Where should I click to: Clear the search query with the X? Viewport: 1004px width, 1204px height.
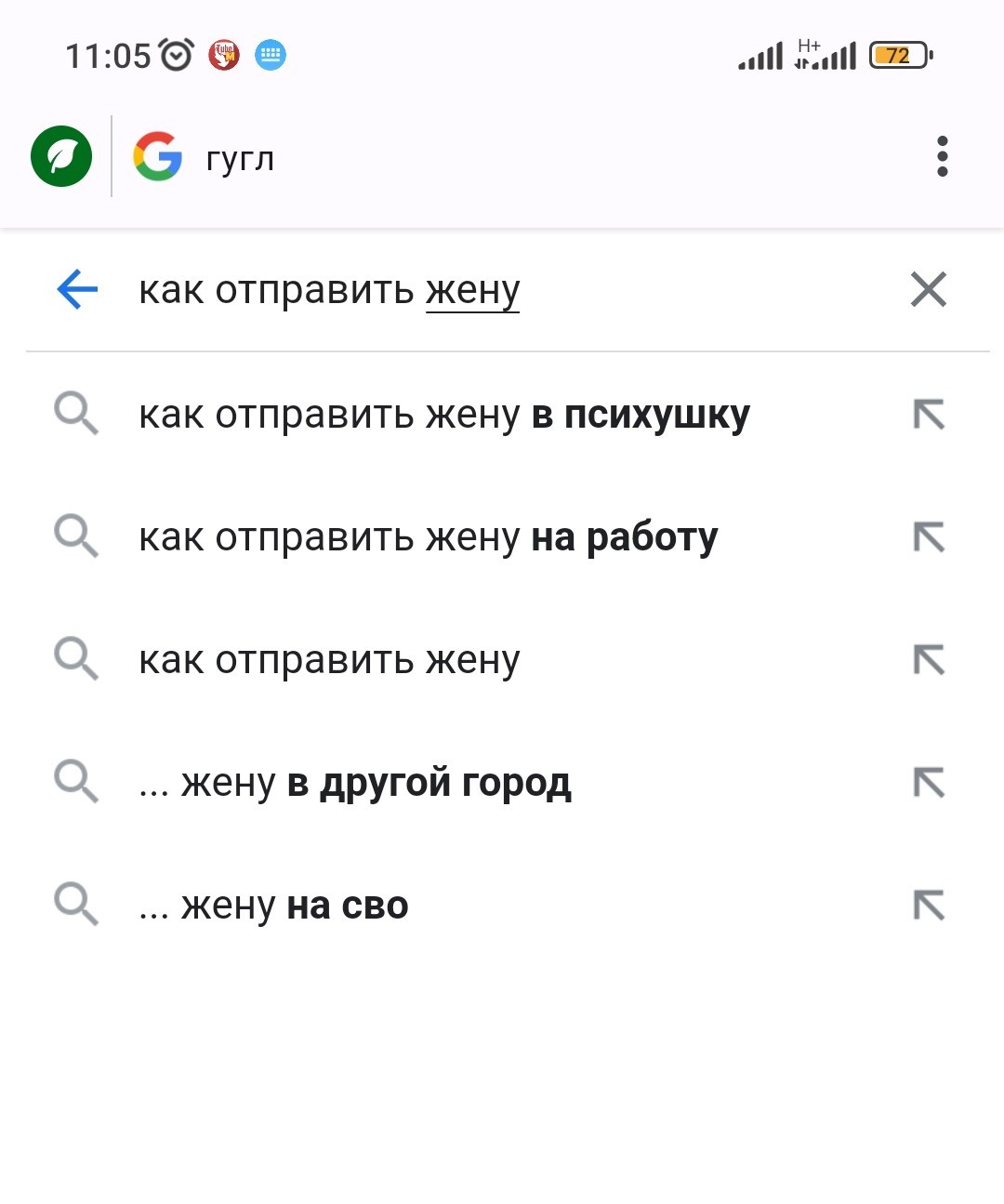[x=929, y=289]
